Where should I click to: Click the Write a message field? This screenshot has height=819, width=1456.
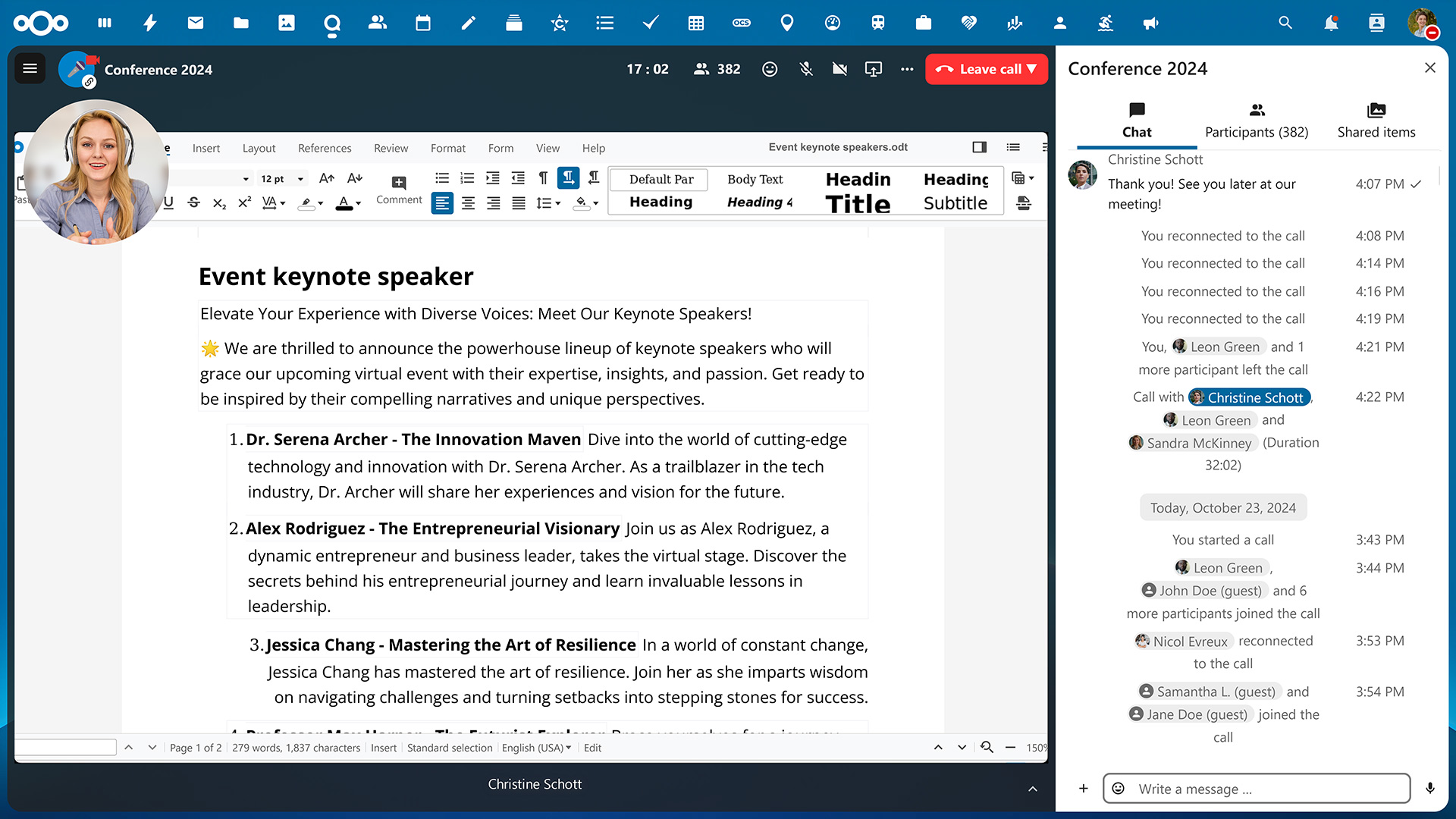point(1257,789)
